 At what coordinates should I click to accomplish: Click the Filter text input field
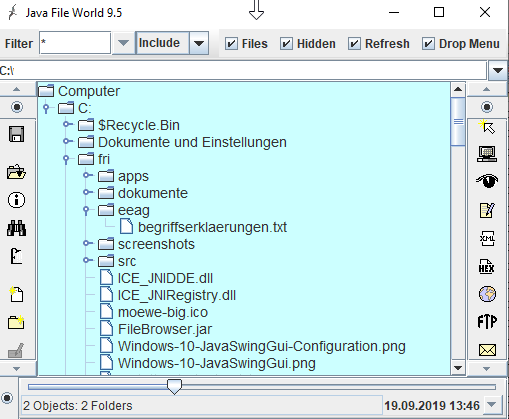(x=75, y=43)
